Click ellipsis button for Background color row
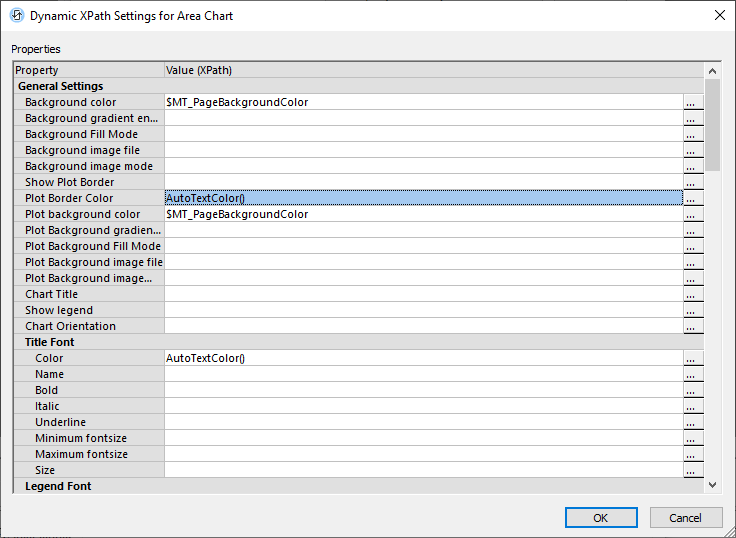Image resolution: width=736 pixels, height=538 pixels. tap(693, 102)
